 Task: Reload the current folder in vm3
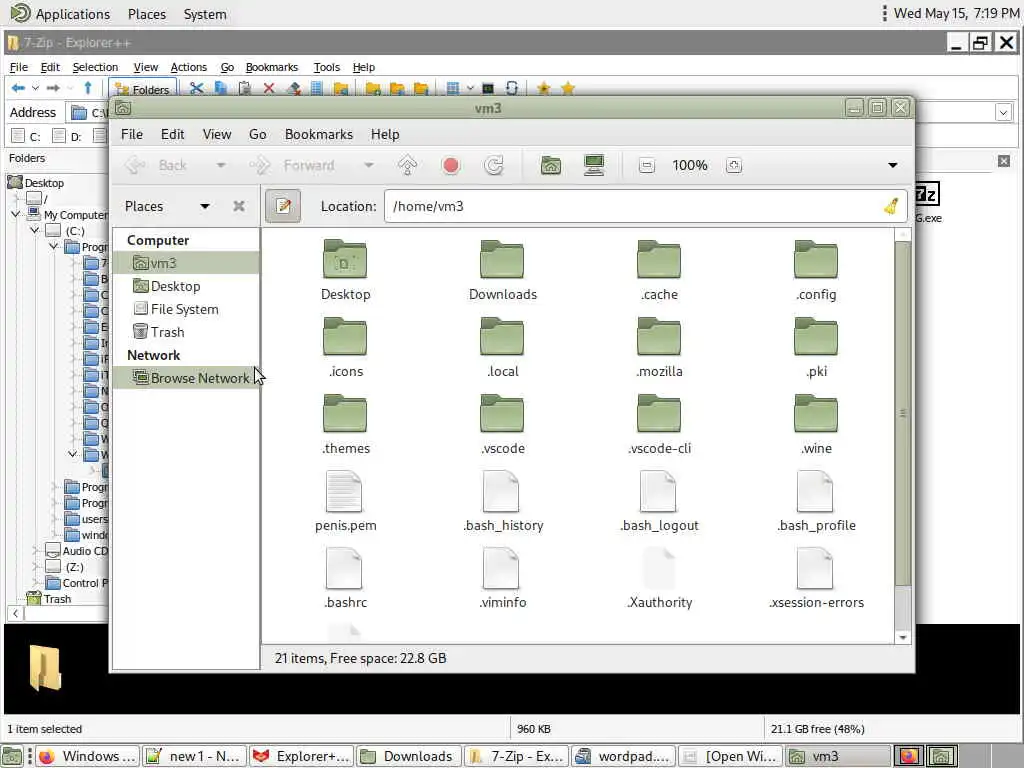(494, 165)
